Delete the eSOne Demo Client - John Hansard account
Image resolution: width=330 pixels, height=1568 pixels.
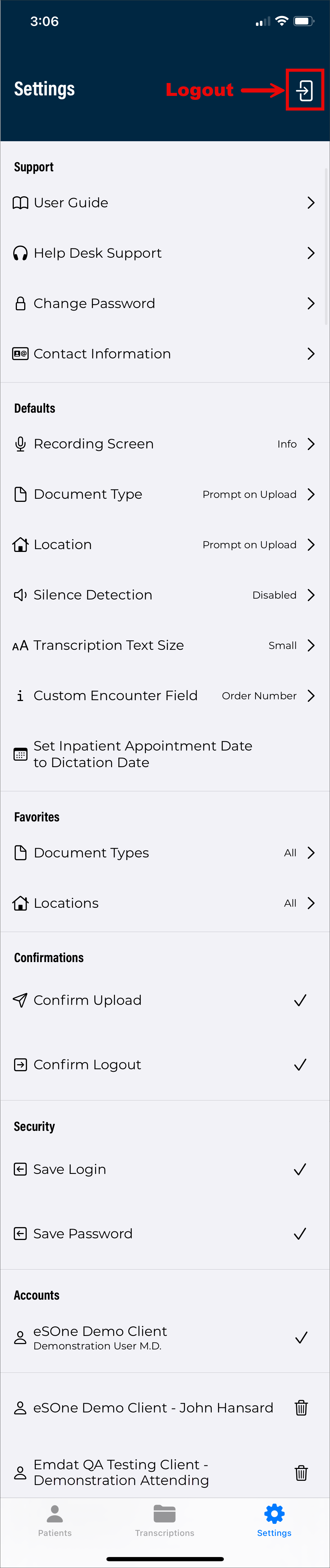[x=301, y=1408]
